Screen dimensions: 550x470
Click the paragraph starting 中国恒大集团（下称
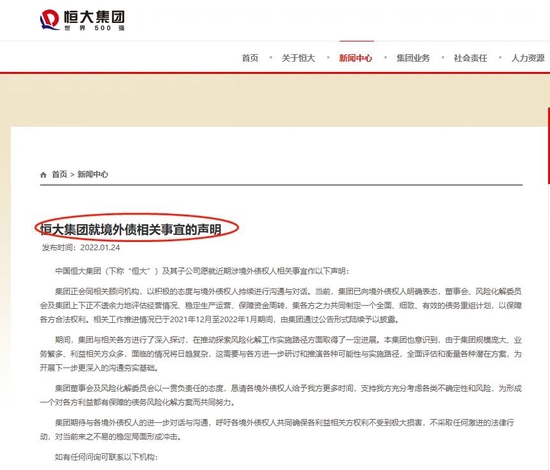point(202,271)
